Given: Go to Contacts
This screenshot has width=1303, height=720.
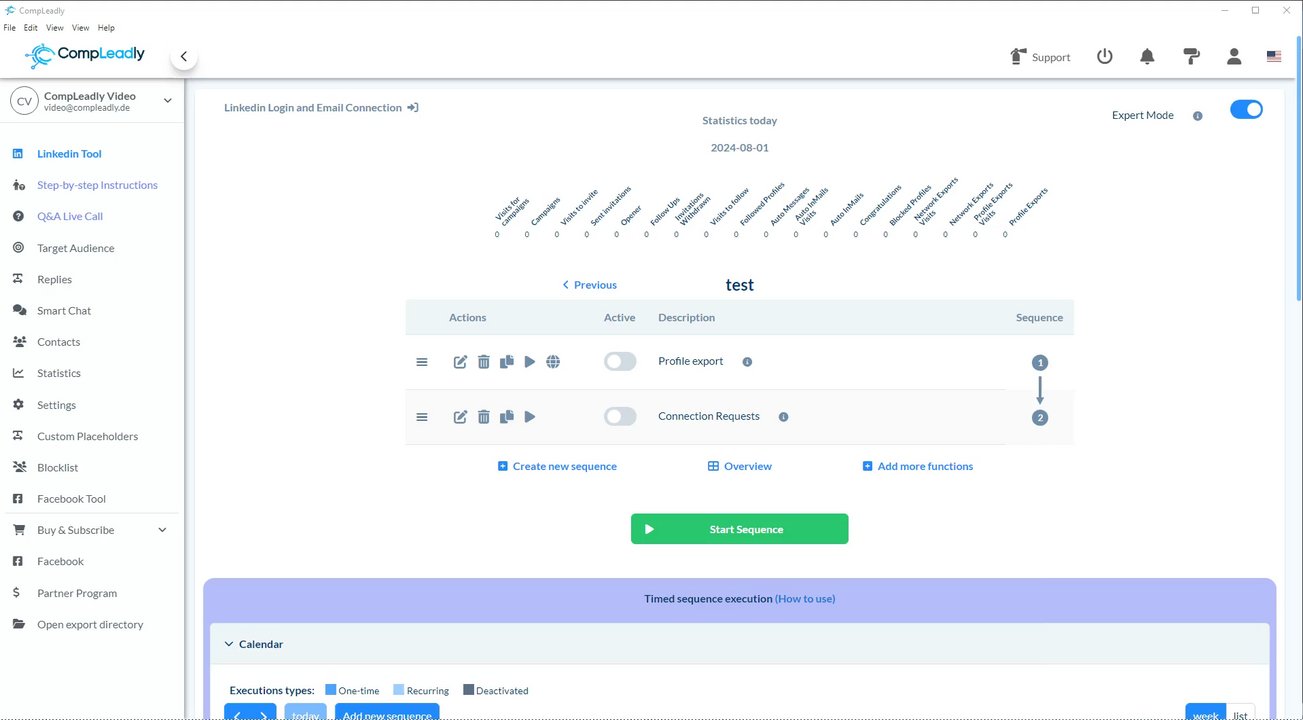Looking at the screenshot, I should [x=58, y=342].
